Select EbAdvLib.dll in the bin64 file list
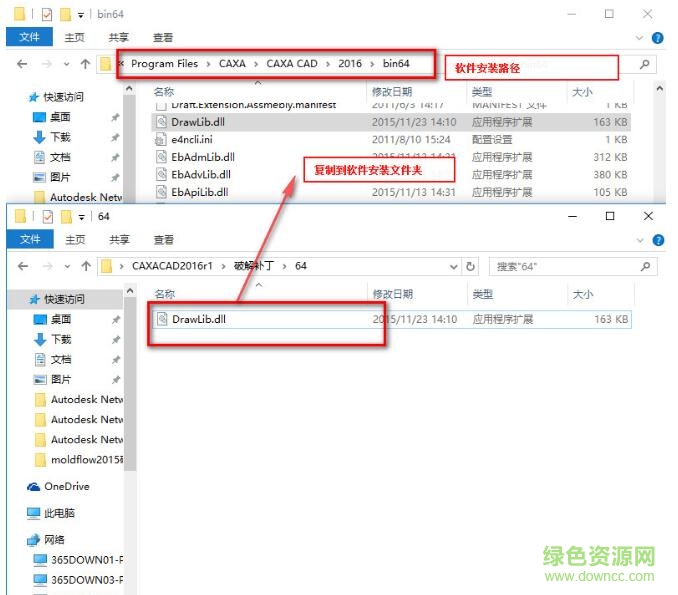678x595 pixels. (x=391, y=175)
